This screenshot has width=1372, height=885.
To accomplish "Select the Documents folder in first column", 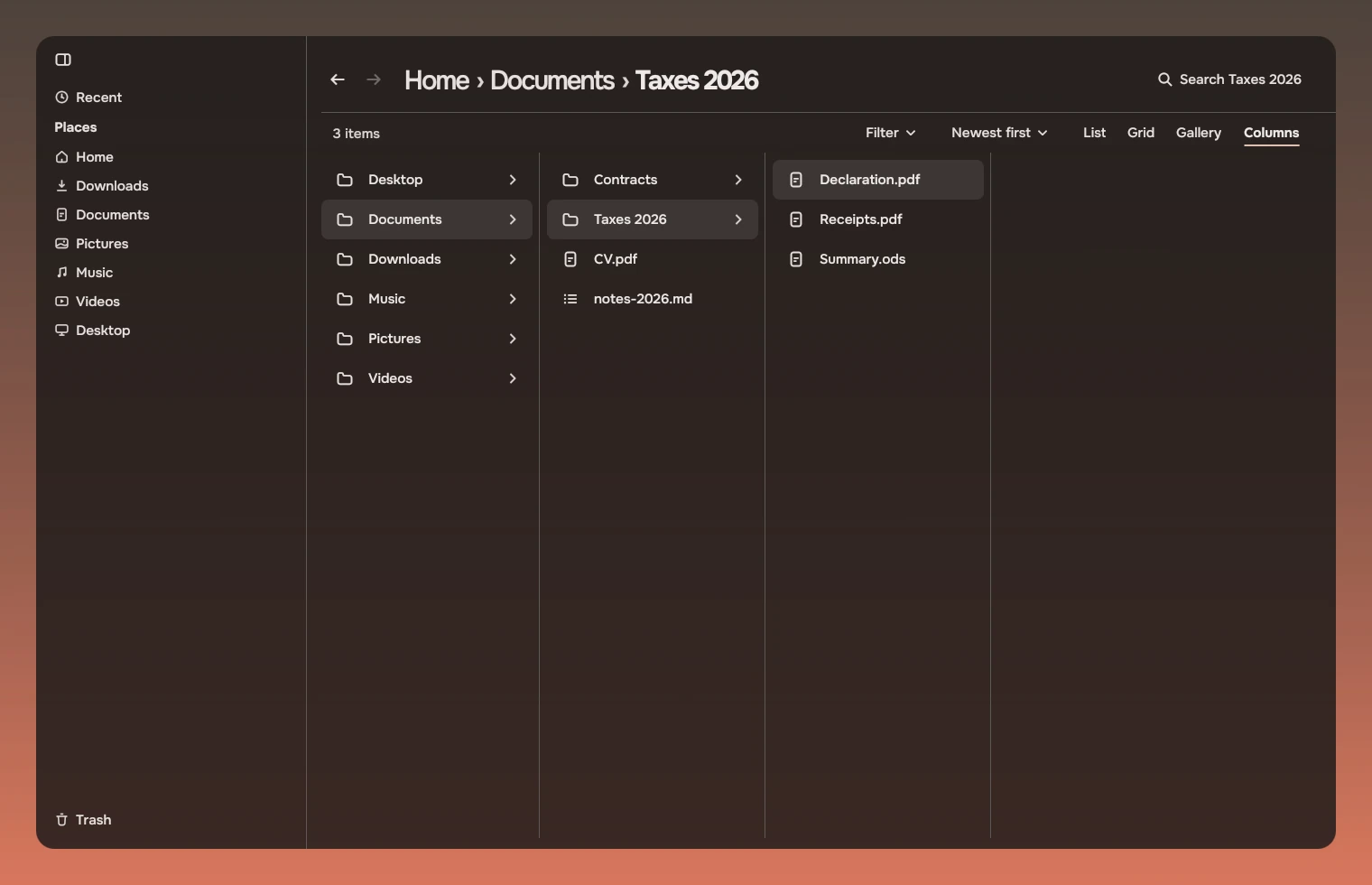I will tap(427, 219).
